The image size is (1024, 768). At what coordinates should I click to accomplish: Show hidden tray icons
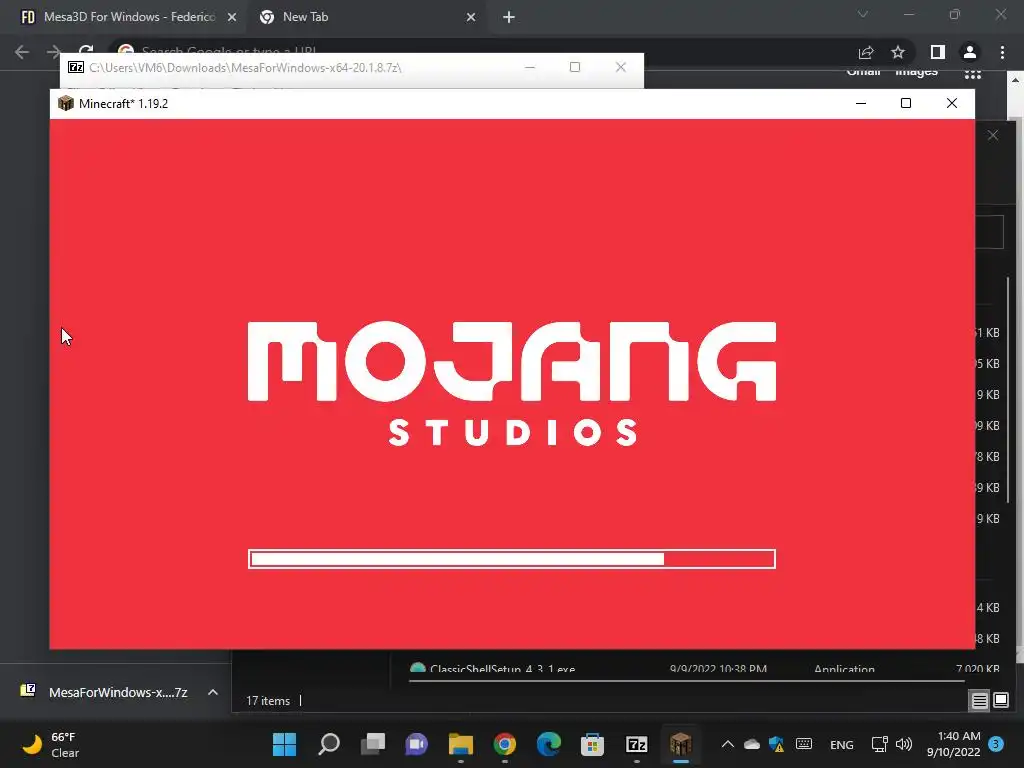point(728,744)
